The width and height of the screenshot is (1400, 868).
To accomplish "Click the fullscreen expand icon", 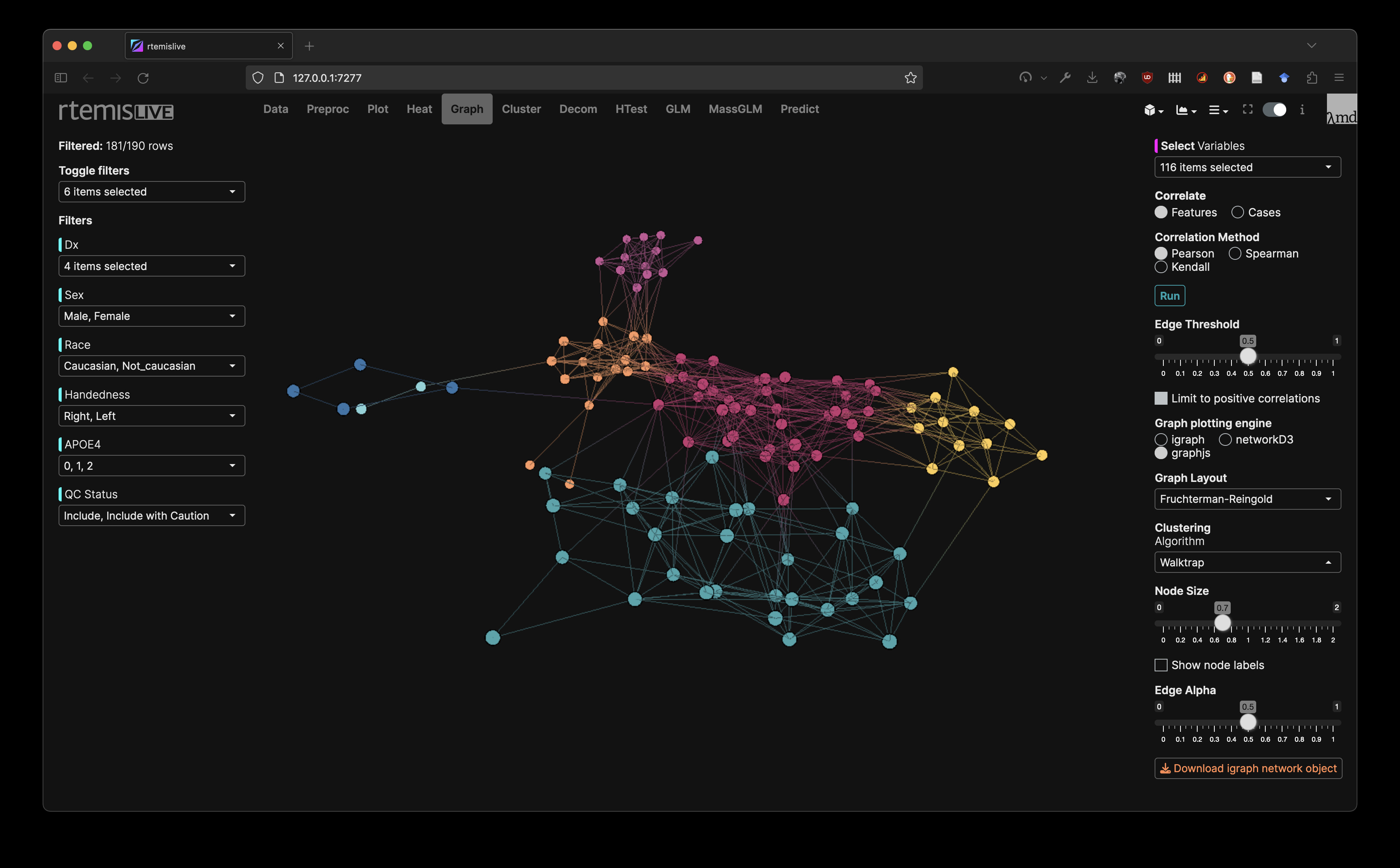I will 1247,109.
